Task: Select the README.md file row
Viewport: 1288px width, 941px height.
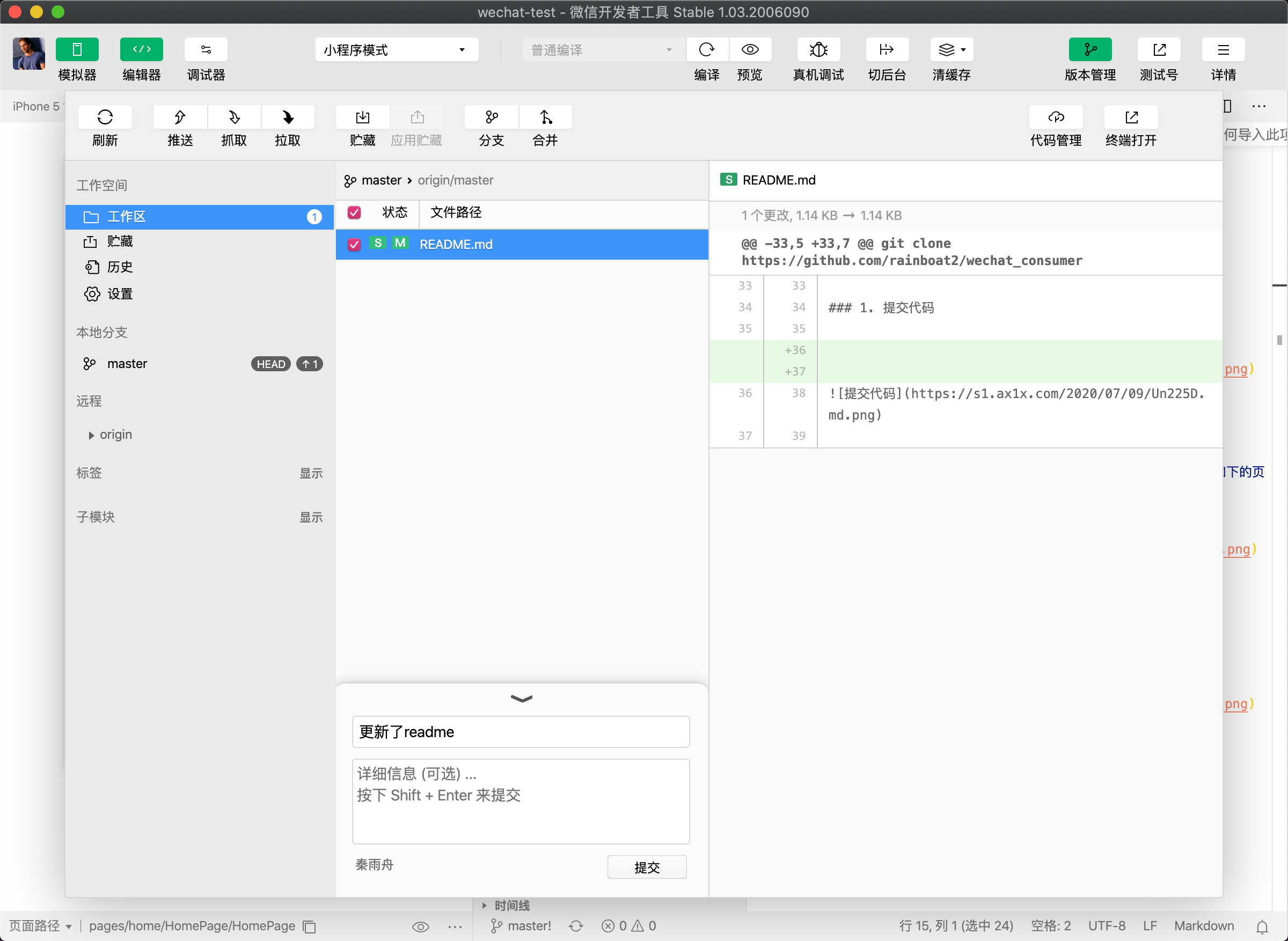Action: 522,245
